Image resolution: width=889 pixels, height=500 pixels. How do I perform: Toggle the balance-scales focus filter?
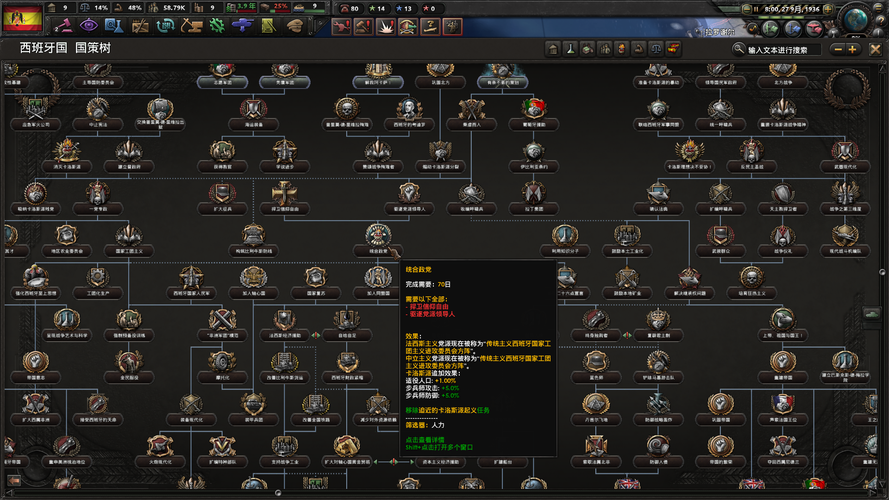pos(656,49)
